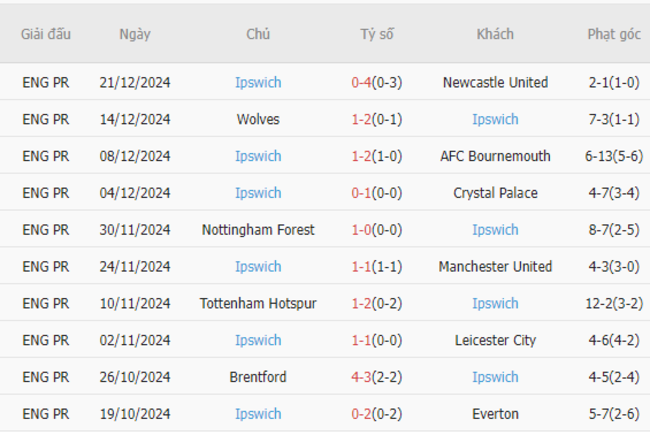Click the Giải đấu column header
The height and width of the screenshot is (435, 650).
[x=46, y=34]
